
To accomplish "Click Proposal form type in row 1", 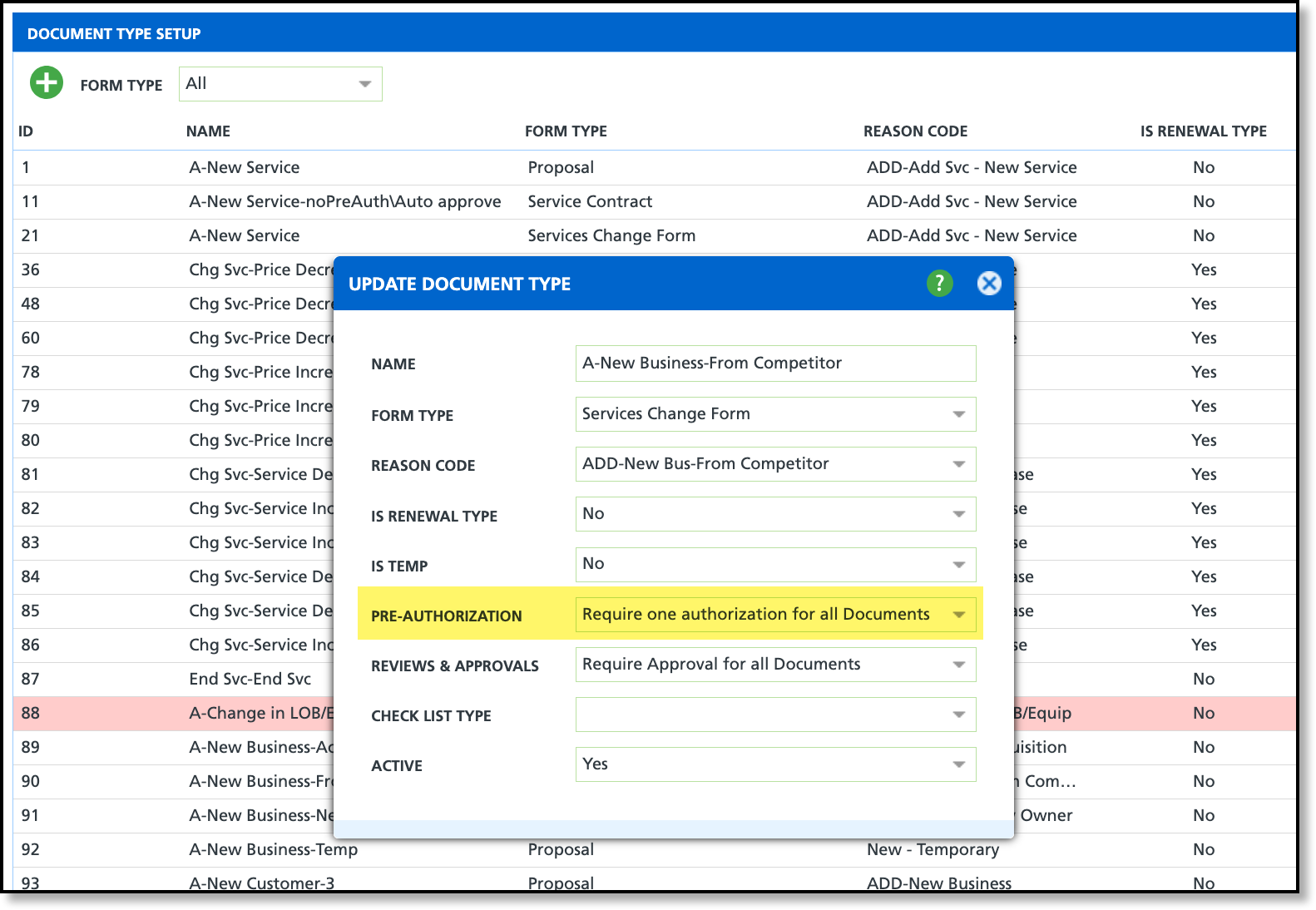I will click(561, 167).
